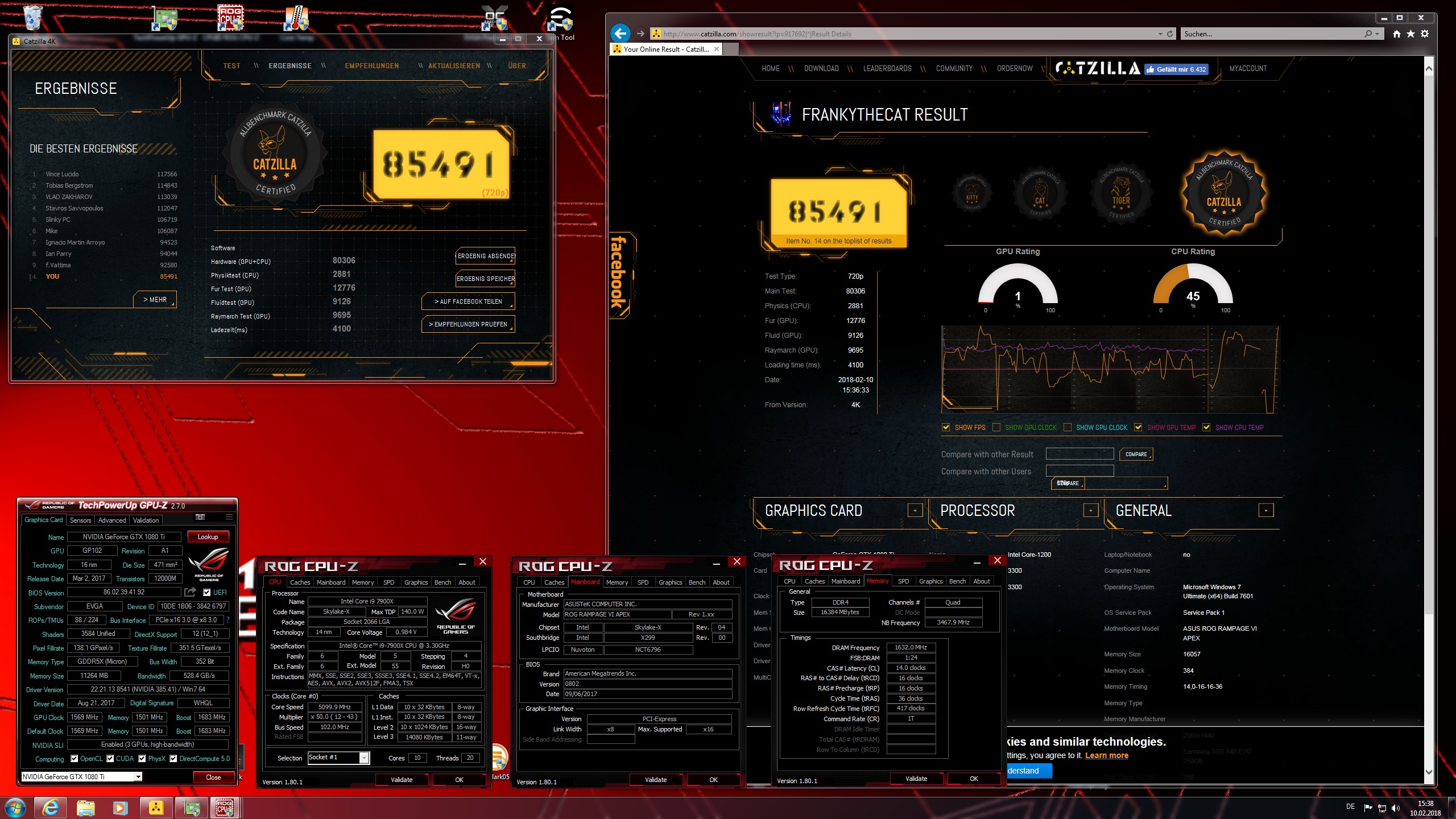
Task: Open the GPU selection dropdown in GPU-Z
Action: pyautogui.click(x=138, y=777)
